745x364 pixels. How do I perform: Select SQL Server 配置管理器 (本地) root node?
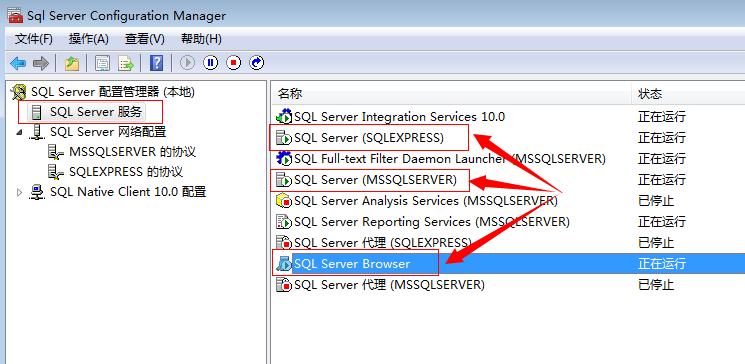click(x=113, y=92)
